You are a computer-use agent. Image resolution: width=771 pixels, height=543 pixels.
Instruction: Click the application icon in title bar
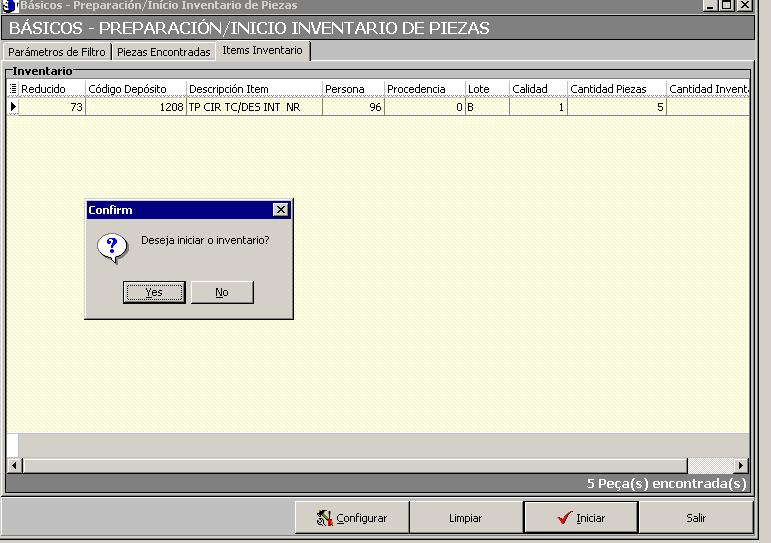10,5
